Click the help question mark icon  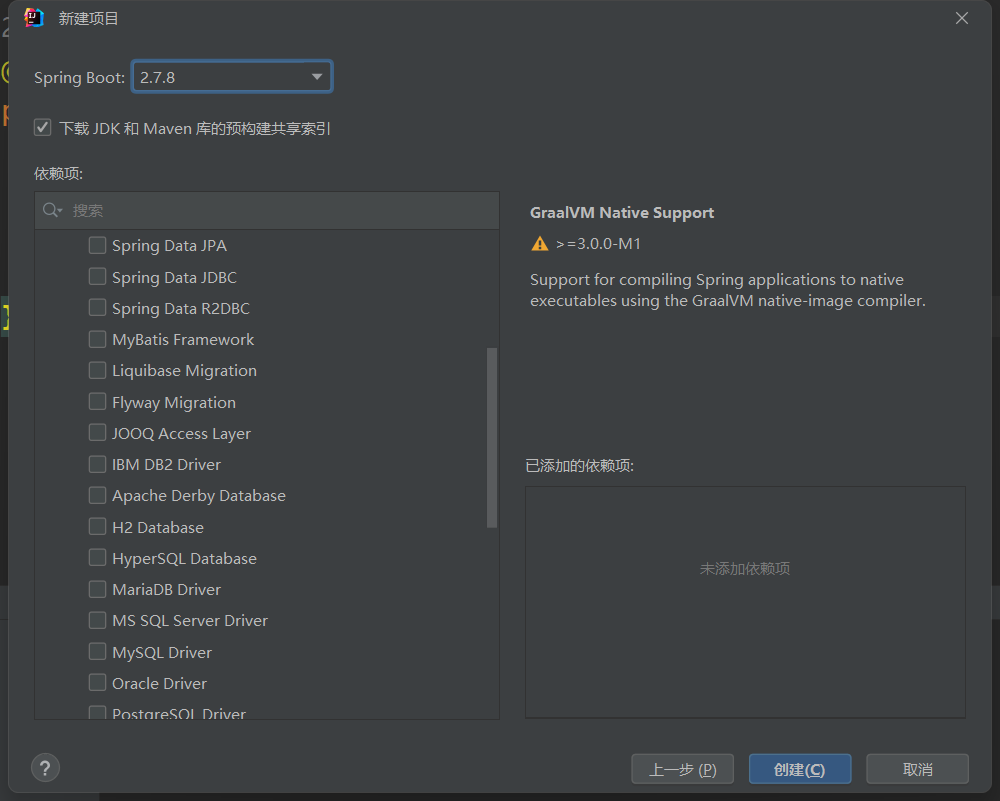point(45,768)
